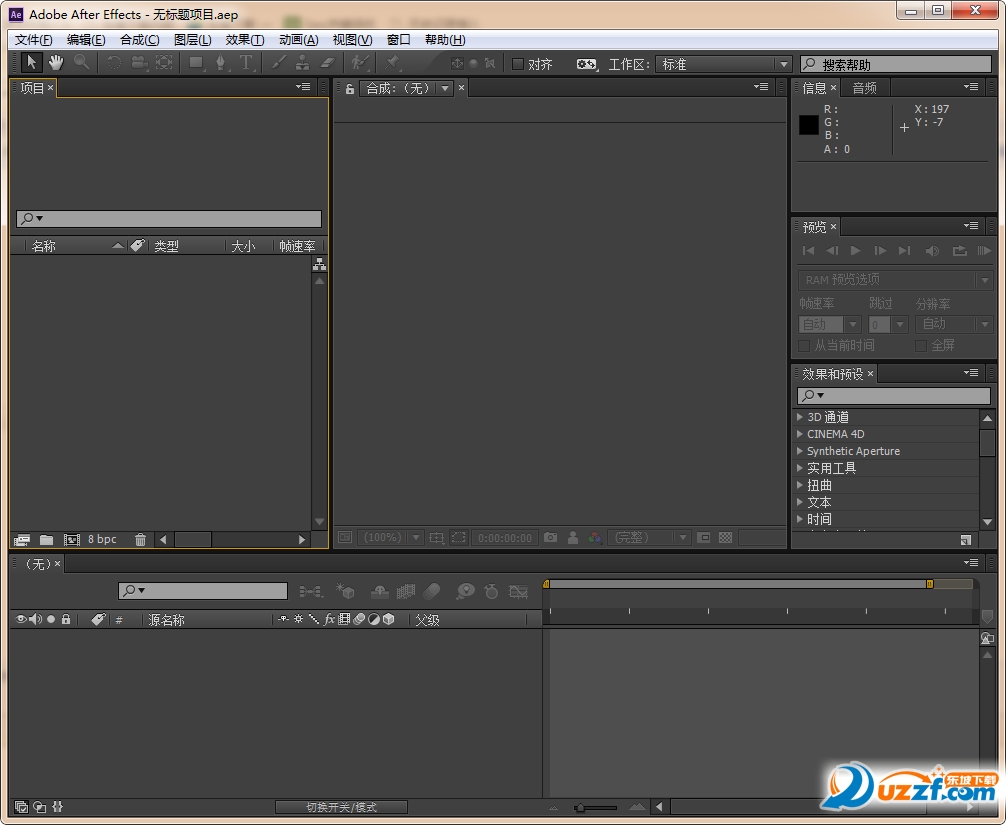Expand the 3D 通道 effects category
The height and width of the screenshot is (825, 1006).
pos(800,417)
